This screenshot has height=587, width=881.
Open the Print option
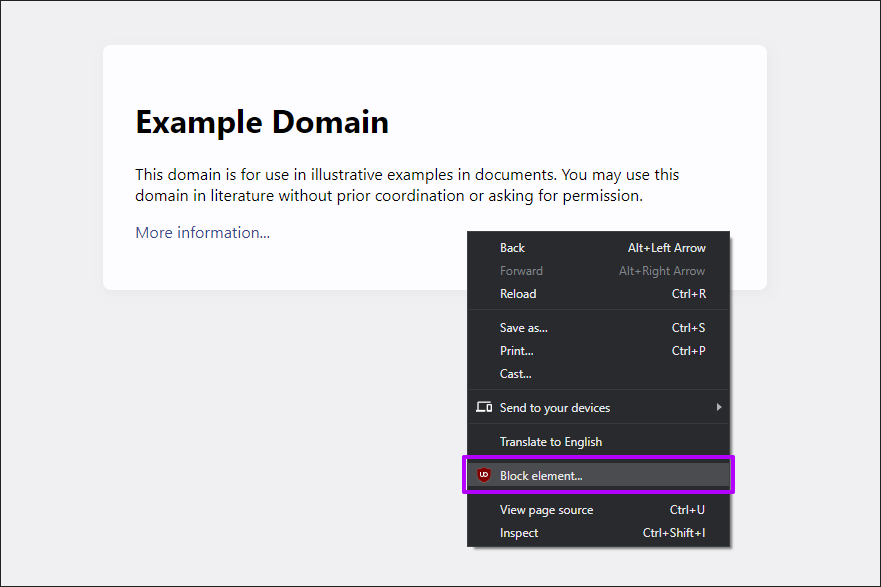516,350
